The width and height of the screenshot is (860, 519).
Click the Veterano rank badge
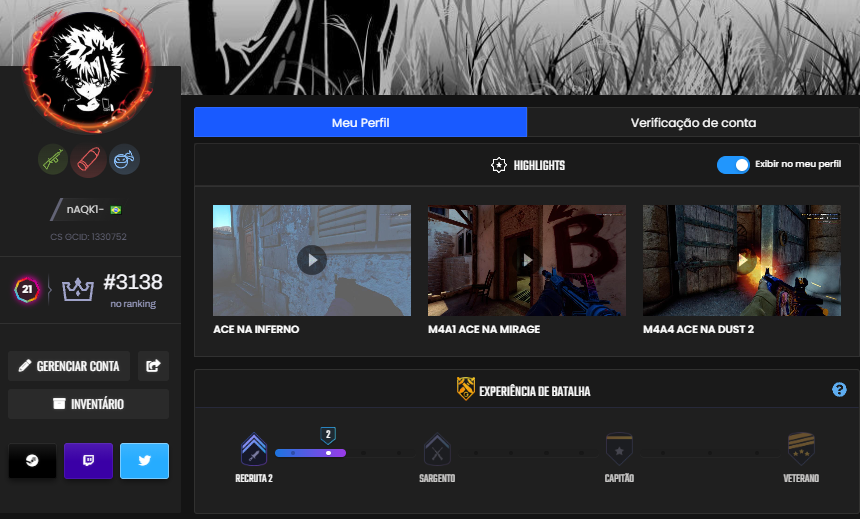pos(801,449)
